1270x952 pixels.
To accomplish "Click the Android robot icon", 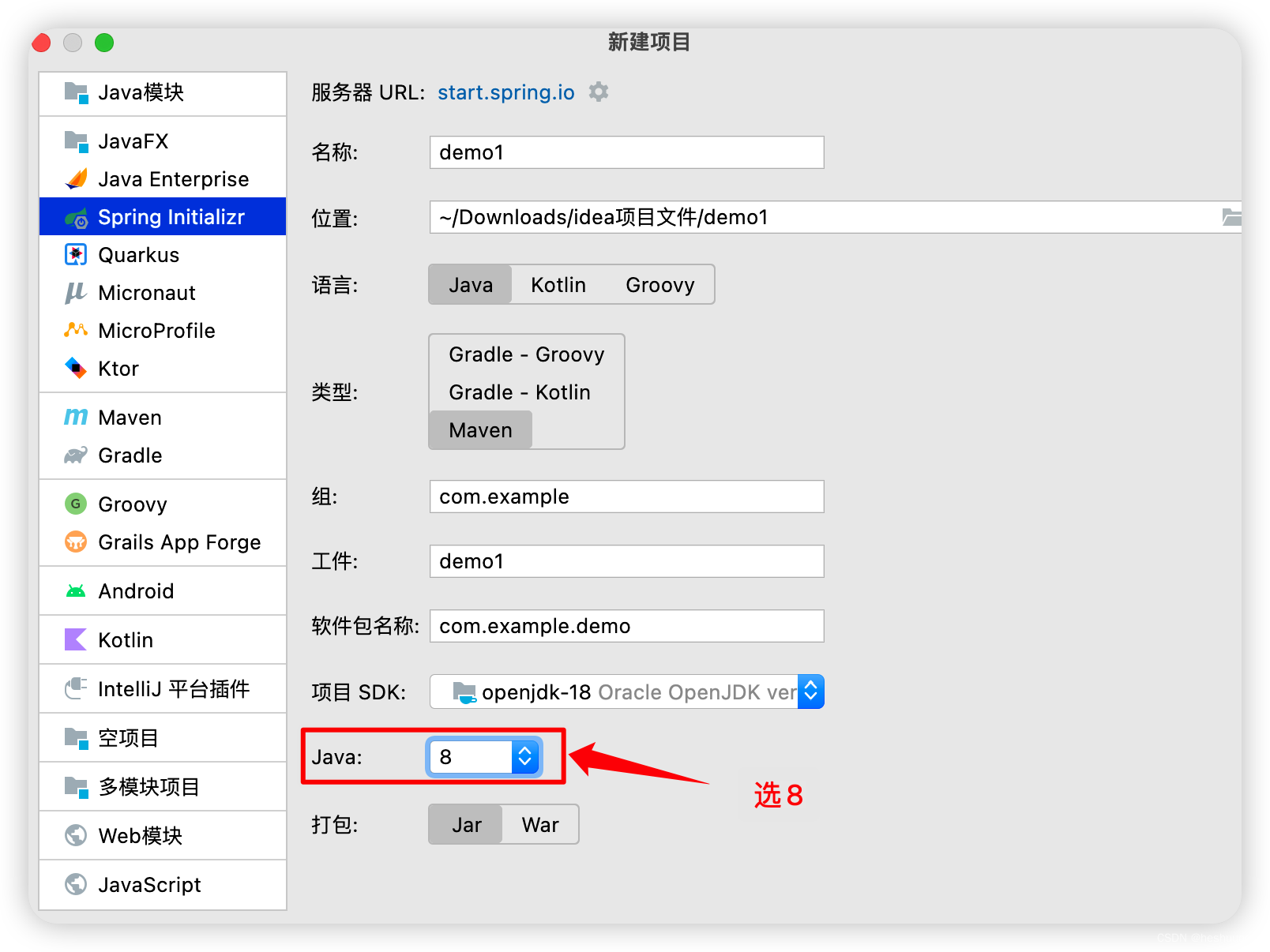I will (x=76, y=591).
